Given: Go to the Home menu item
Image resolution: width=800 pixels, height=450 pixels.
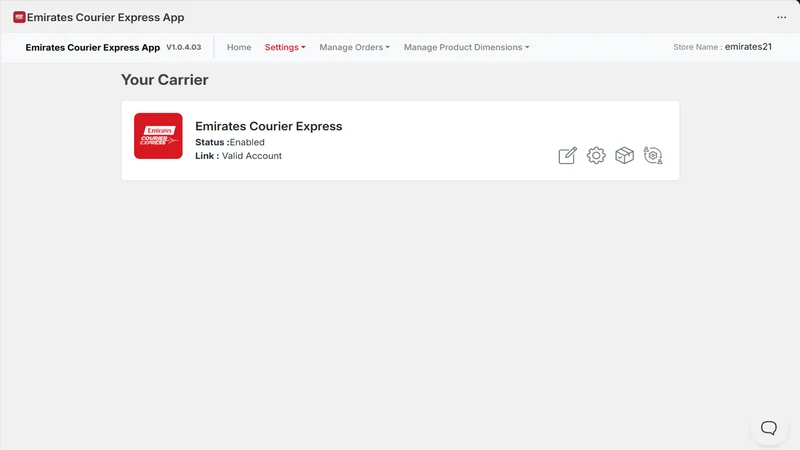Looking at the screenshot, I should (239, 47).
